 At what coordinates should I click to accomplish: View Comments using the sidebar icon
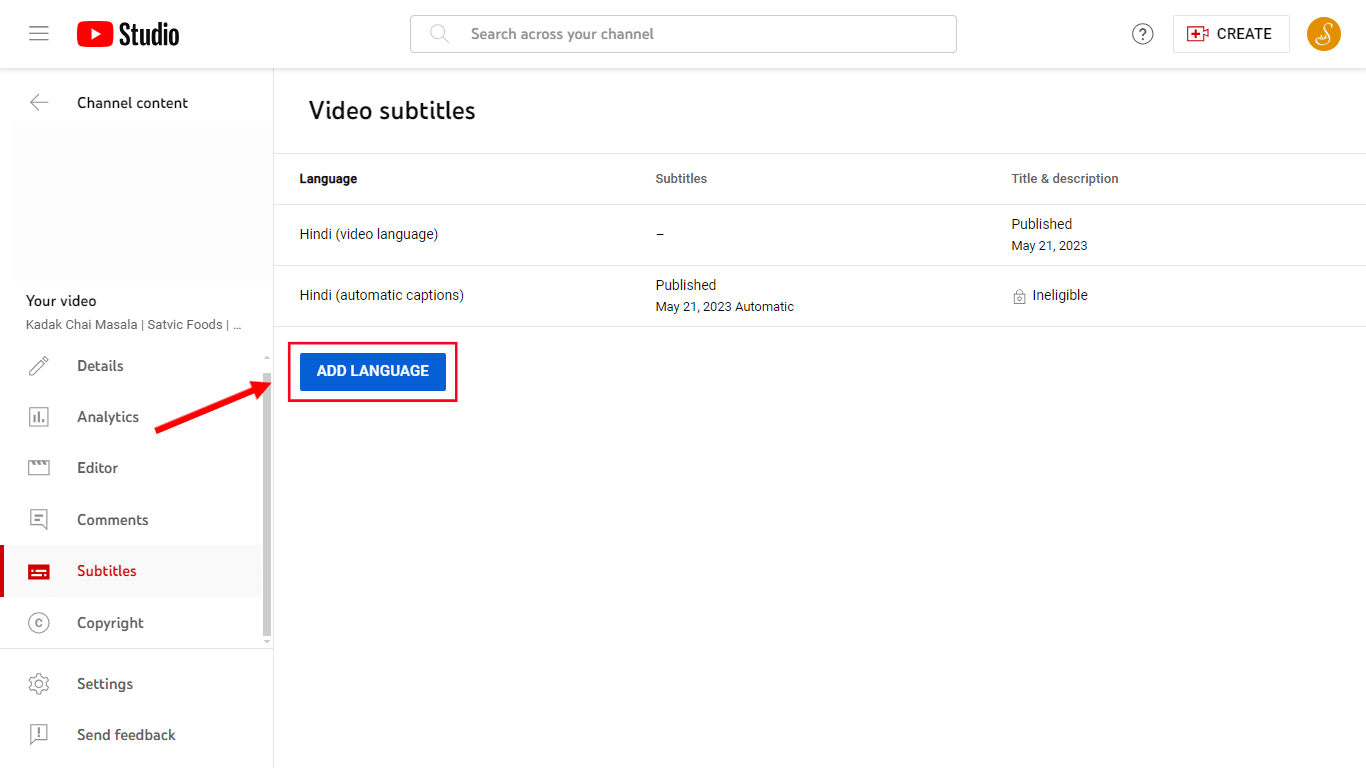pos(38,519)
